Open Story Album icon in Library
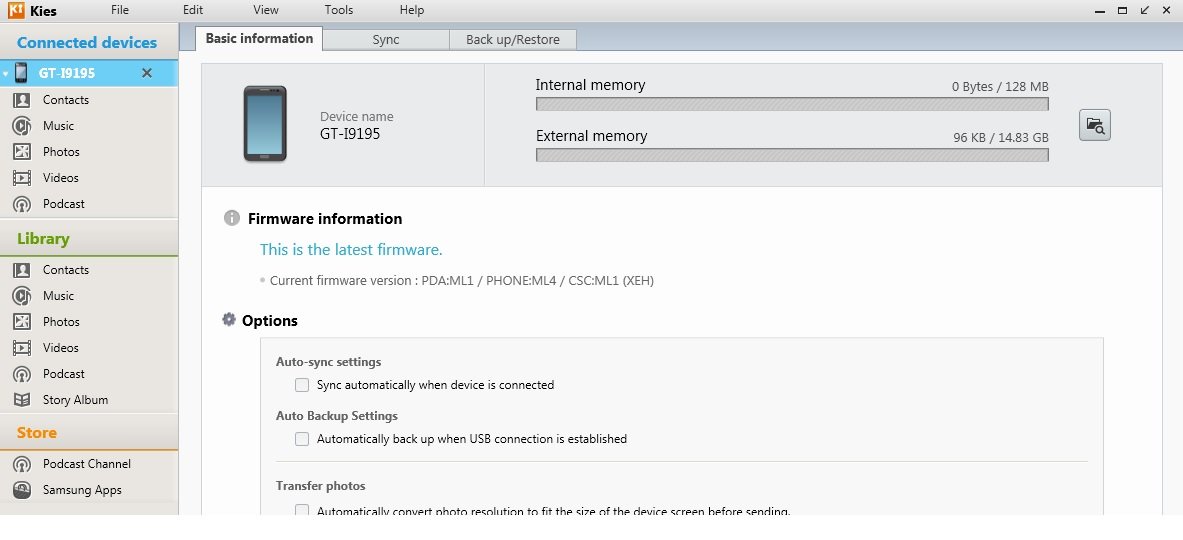Screen dimensions: 1183x540 22,400
